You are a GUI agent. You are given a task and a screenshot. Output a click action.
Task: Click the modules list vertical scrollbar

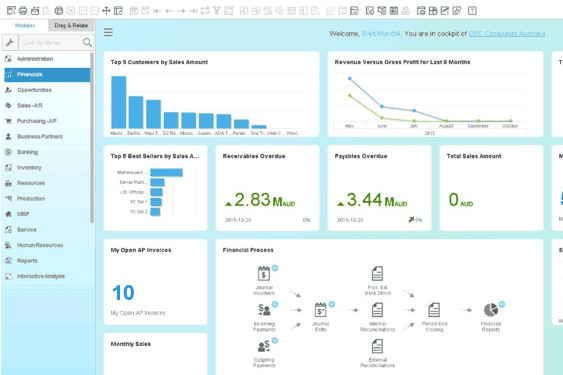point(92,138)
